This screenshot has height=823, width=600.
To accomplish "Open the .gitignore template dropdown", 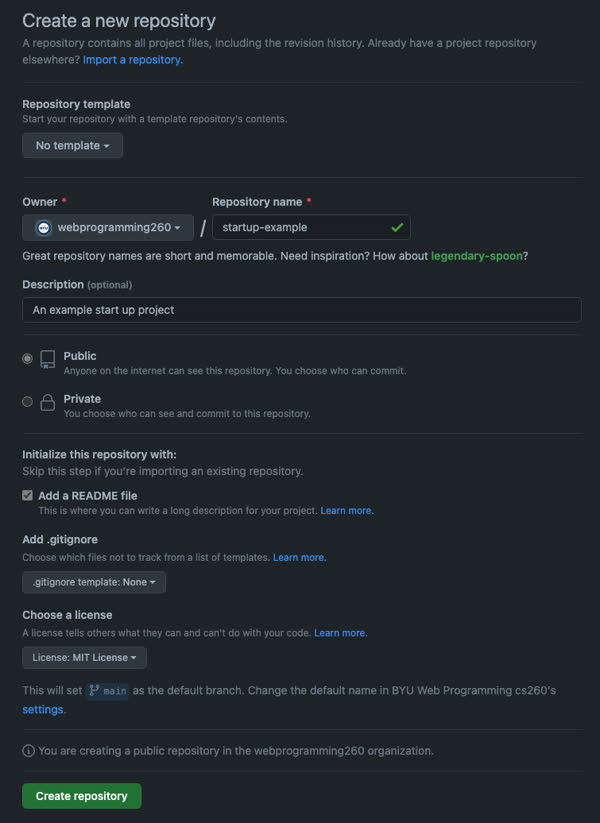I will [x=93, y=582].
